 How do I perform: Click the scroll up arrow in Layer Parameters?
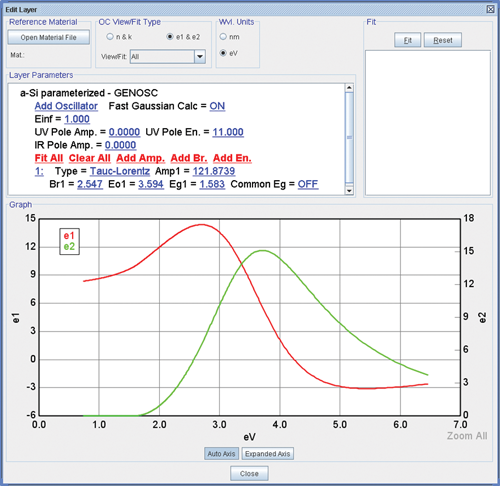click(349, 88)
